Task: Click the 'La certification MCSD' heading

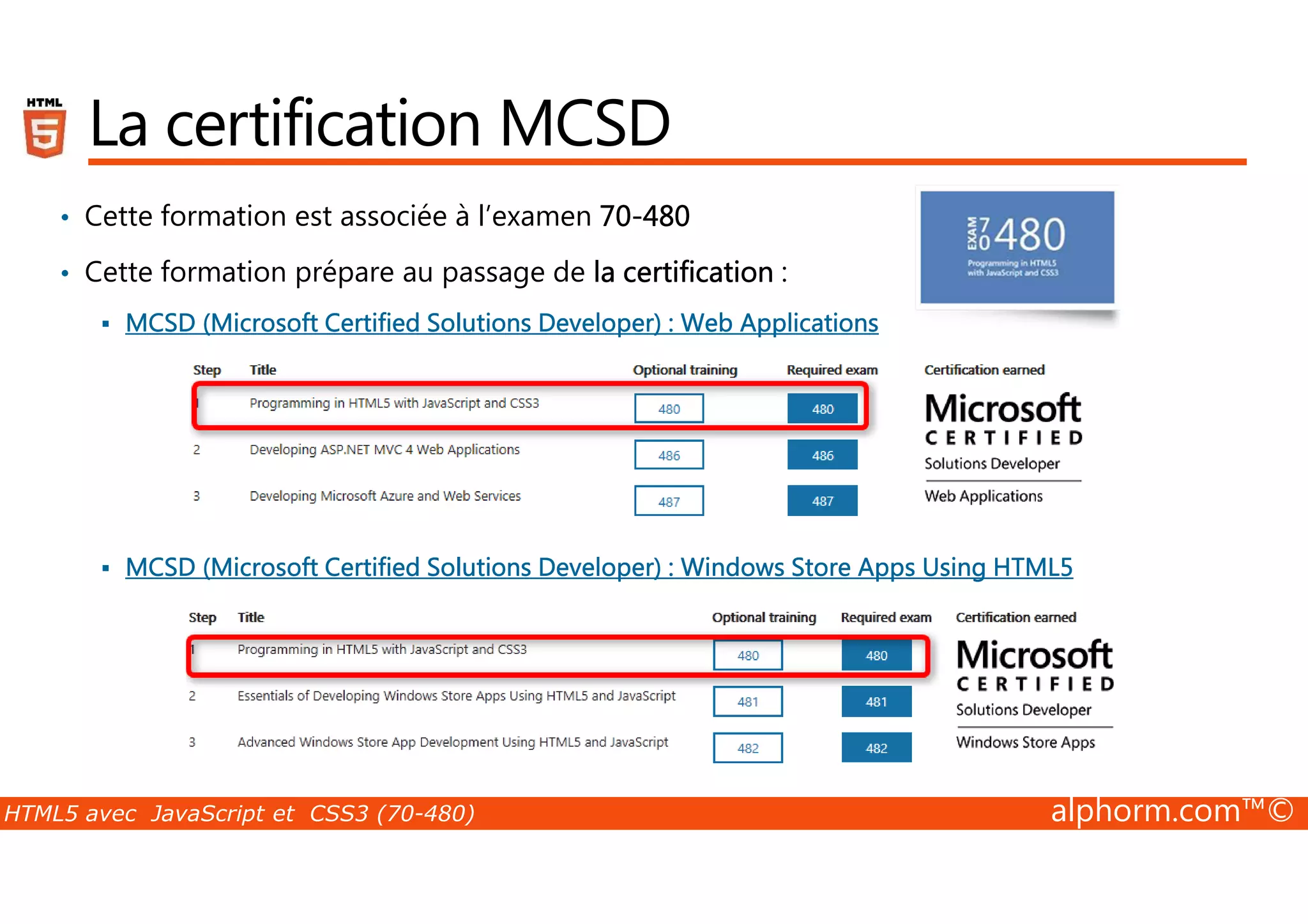Action: coord(379,123)
